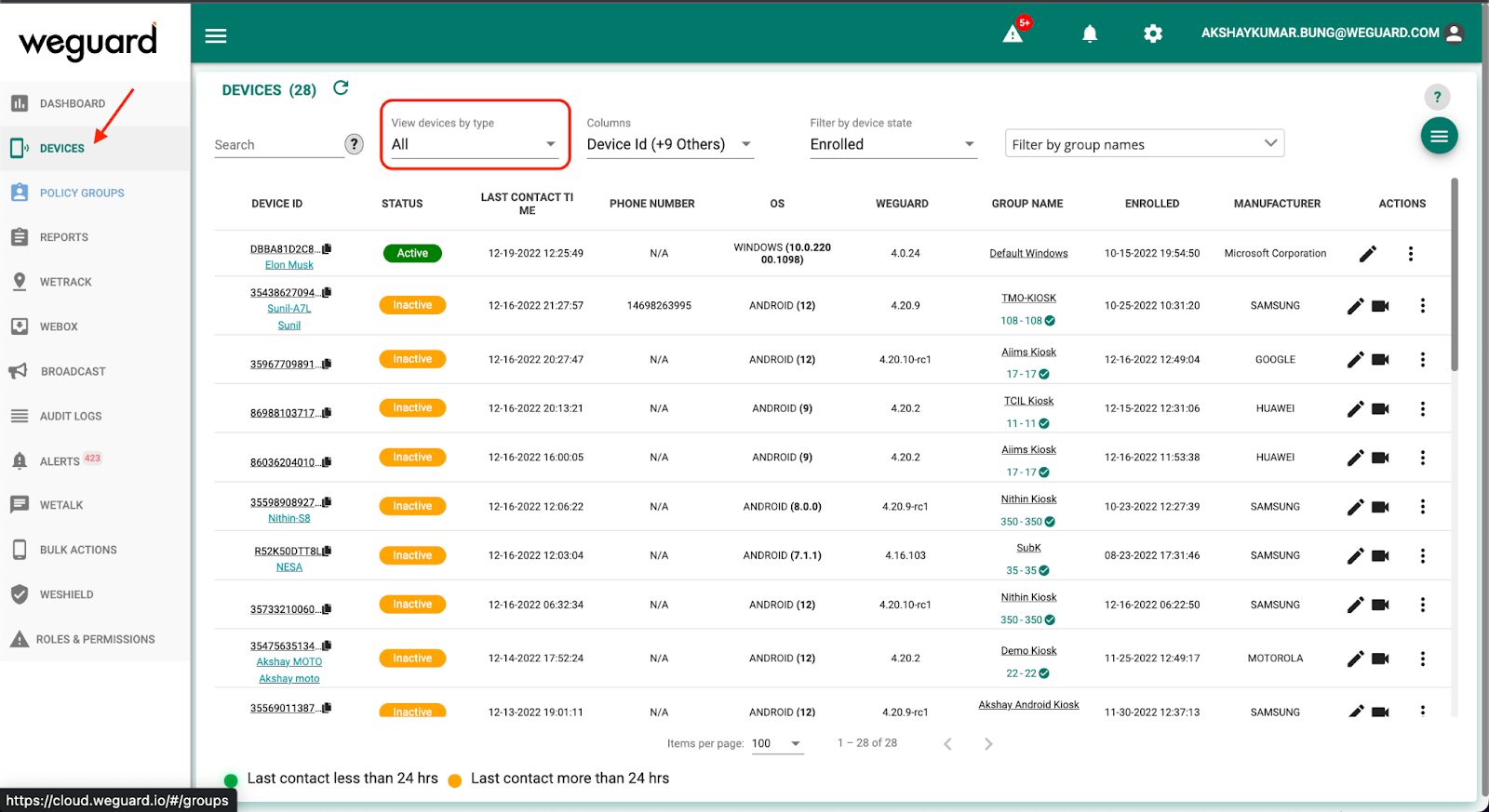Image resolution: width=1489 pixels, height=812 pixels.
Task: Open Reports in sidebar
Action: (x=64, y=238)
